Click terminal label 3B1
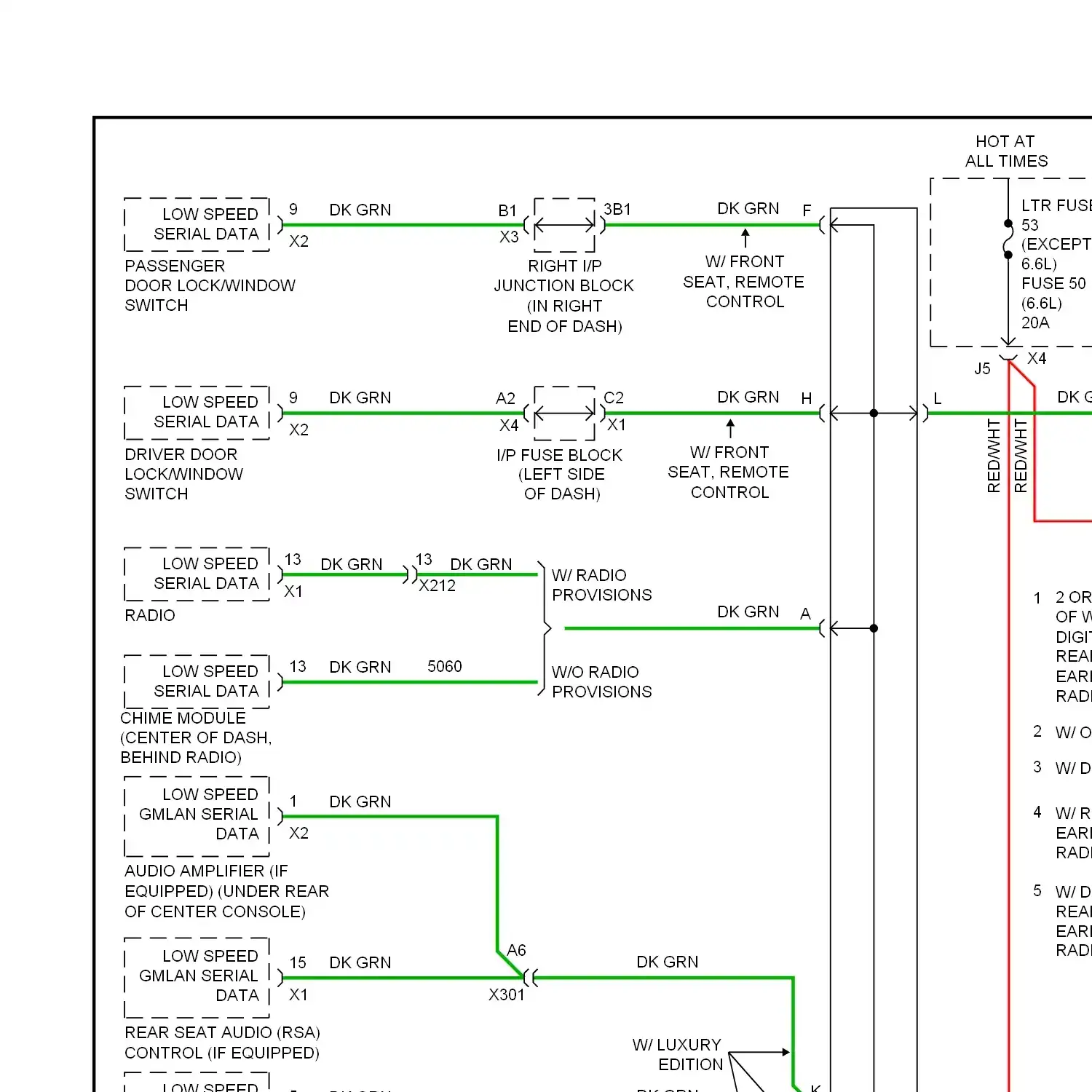Viewport: 1092px width, 1092px height. coord(617,209)
